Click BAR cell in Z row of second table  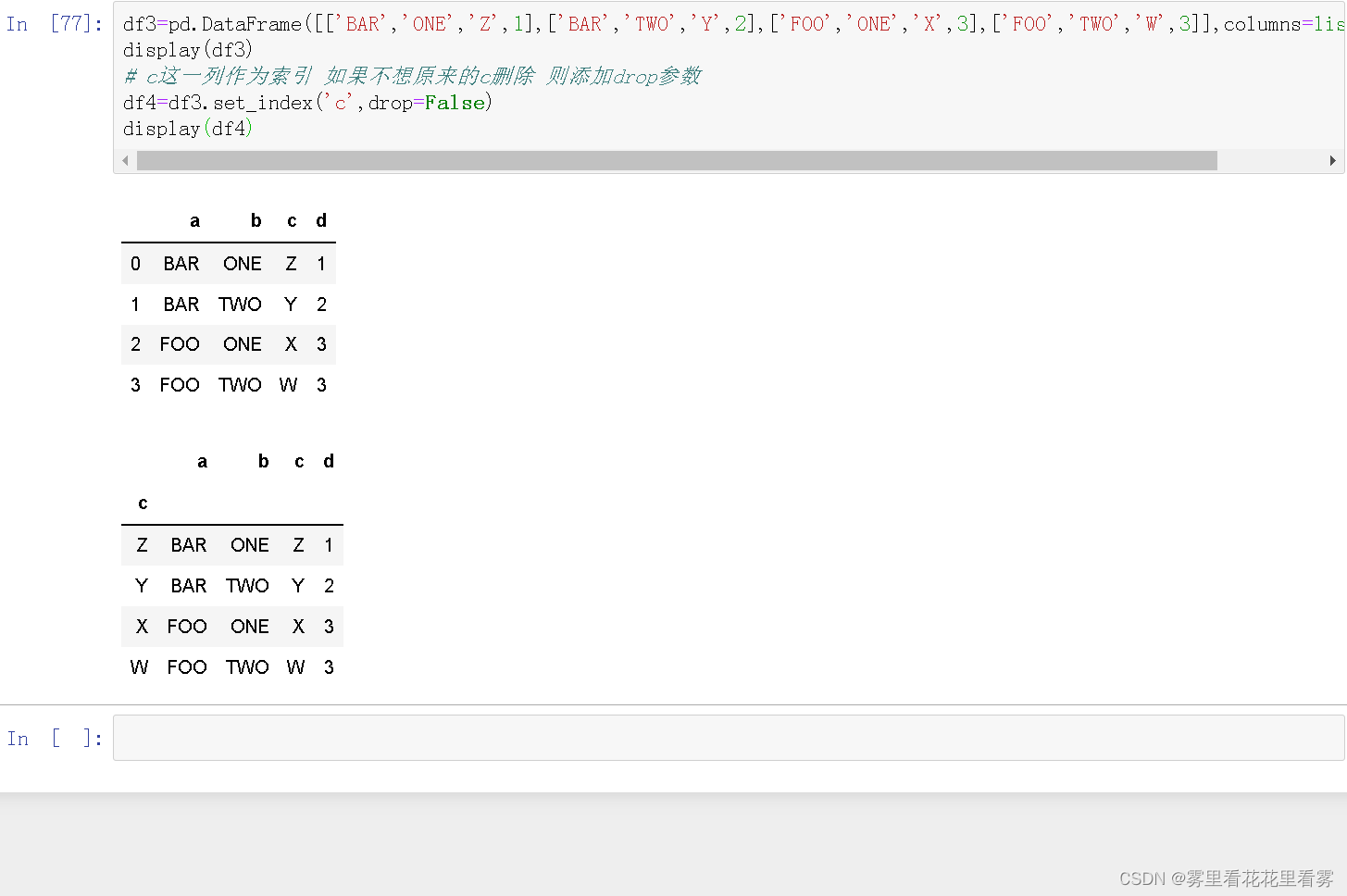tap(189, 545)
